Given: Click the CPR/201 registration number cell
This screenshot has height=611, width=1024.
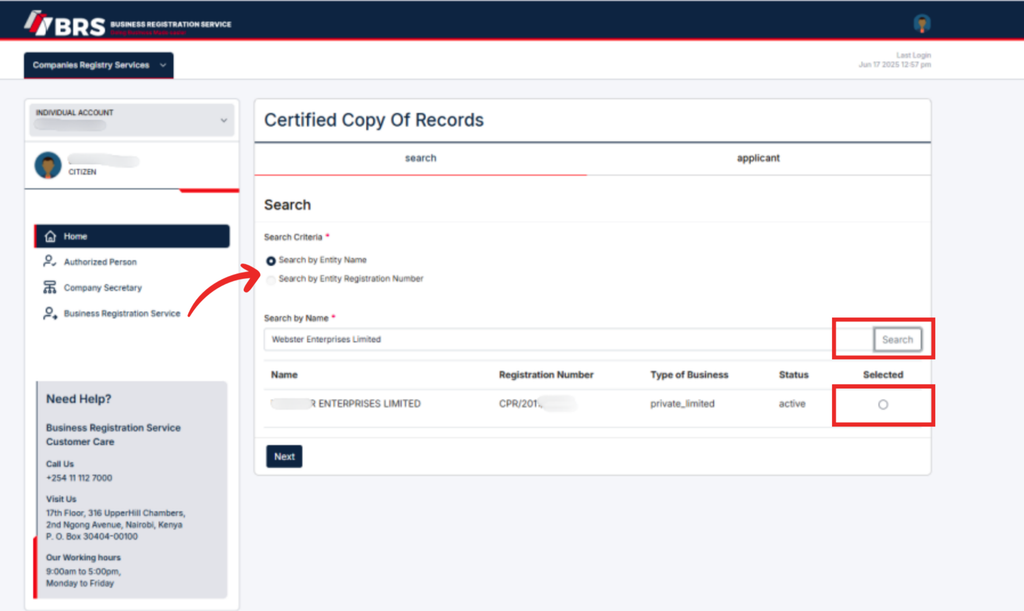Looking at the screenshot, I should [537, 404].
